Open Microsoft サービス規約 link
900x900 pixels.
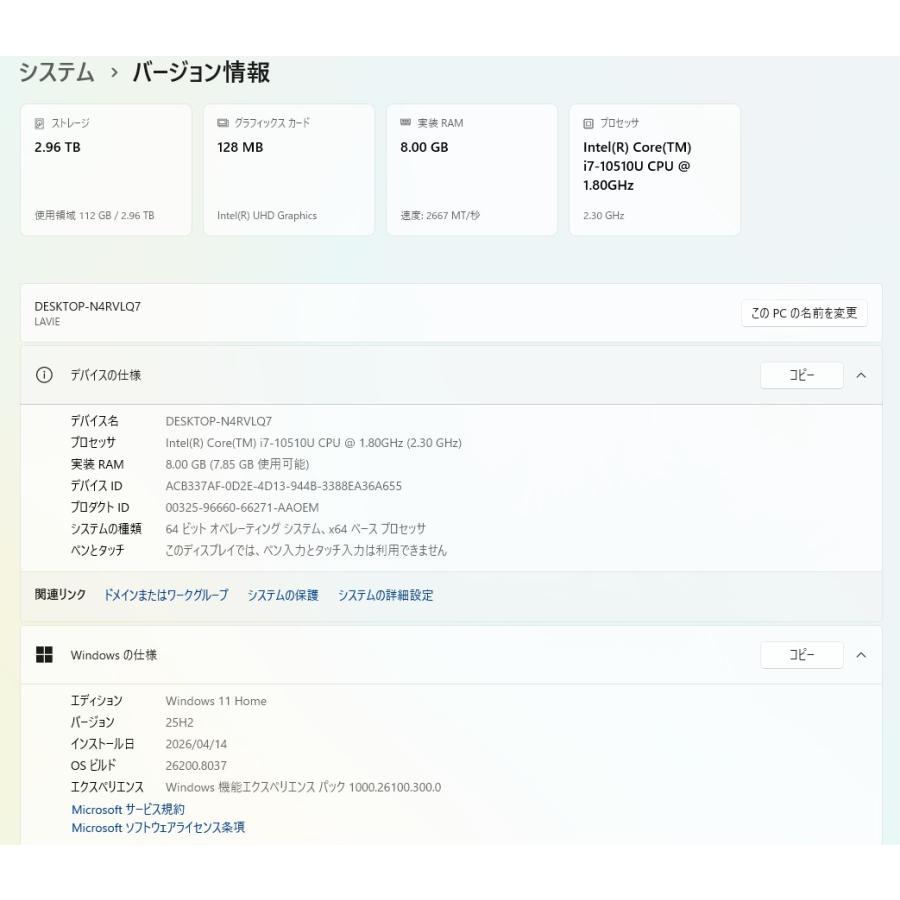128,809
